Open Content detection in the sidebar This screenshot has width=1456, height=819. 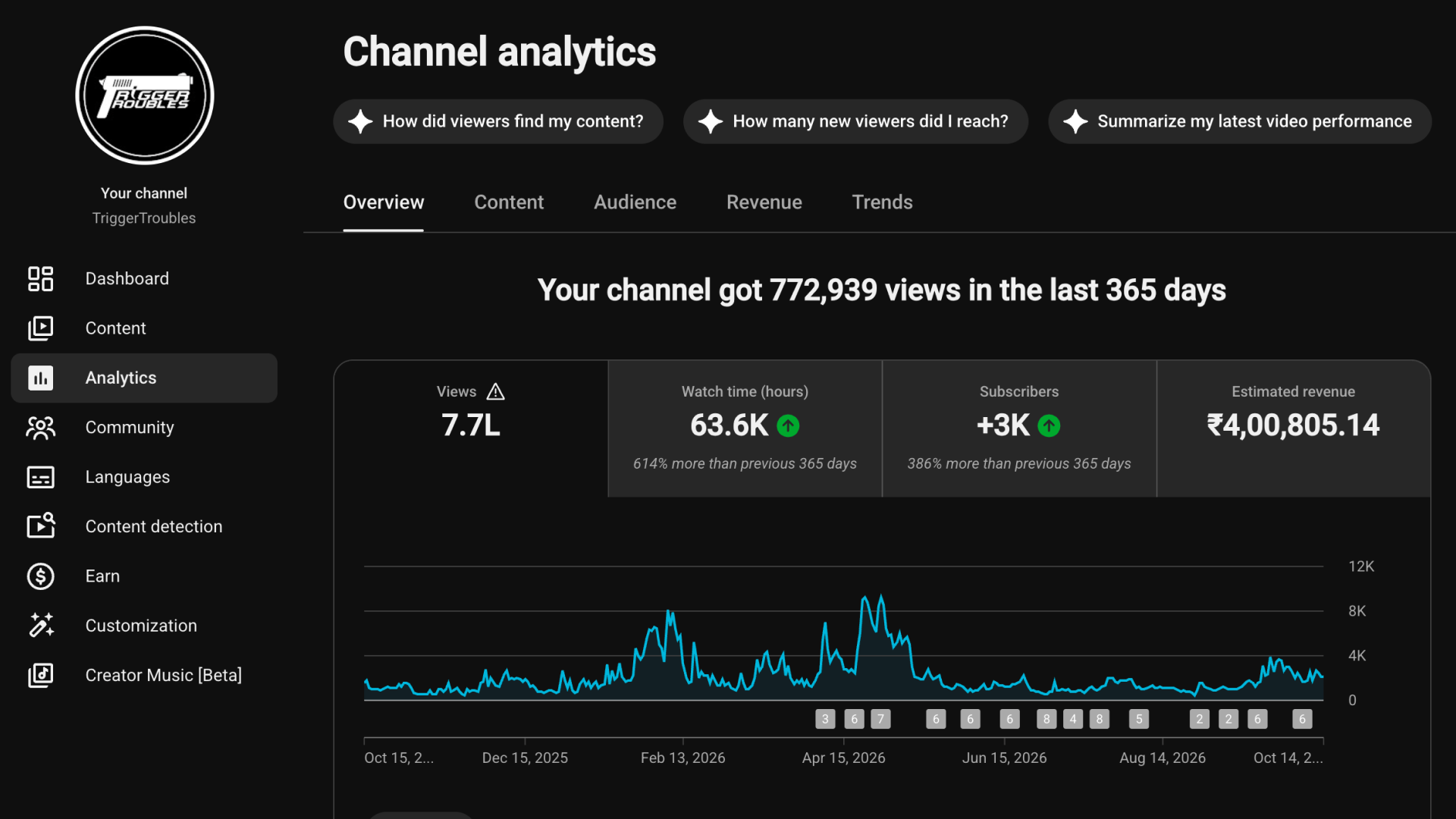(144, 526)
